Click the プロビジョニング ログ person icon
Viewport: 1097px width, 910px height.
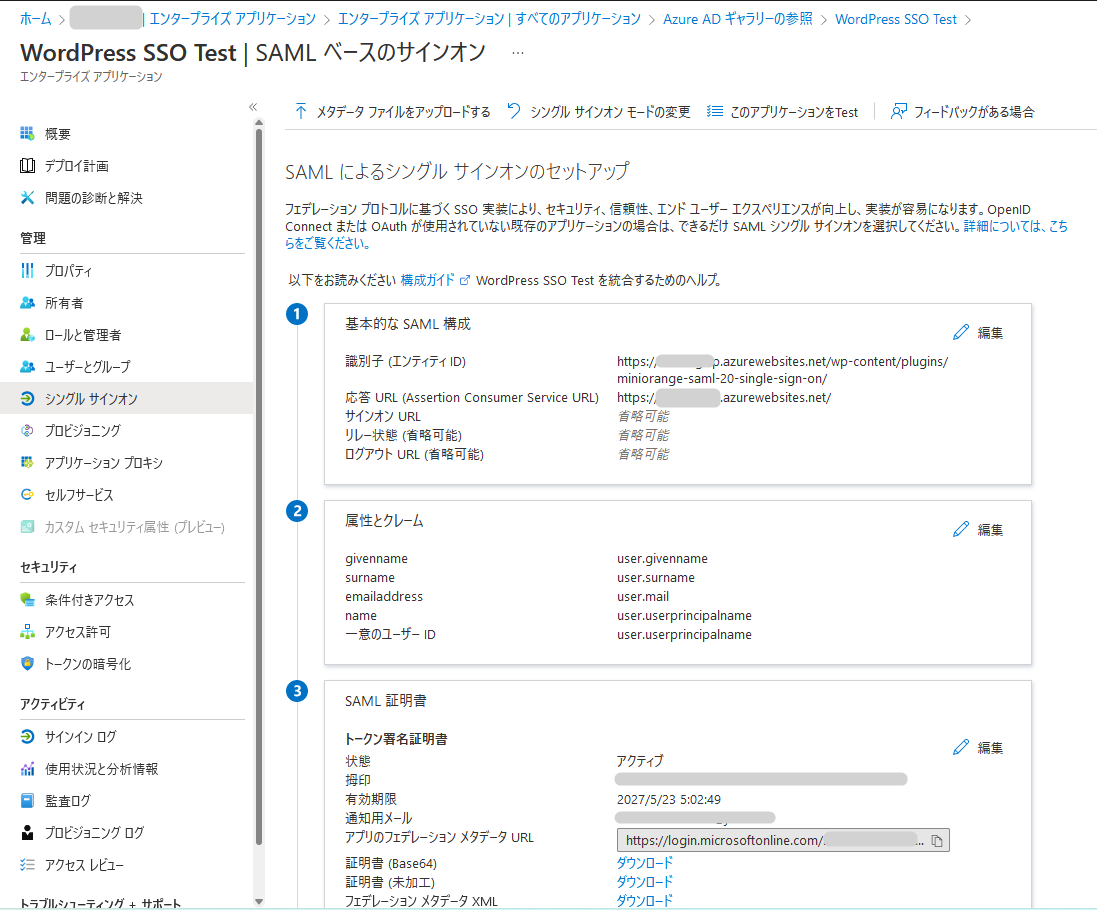[27, 832]
